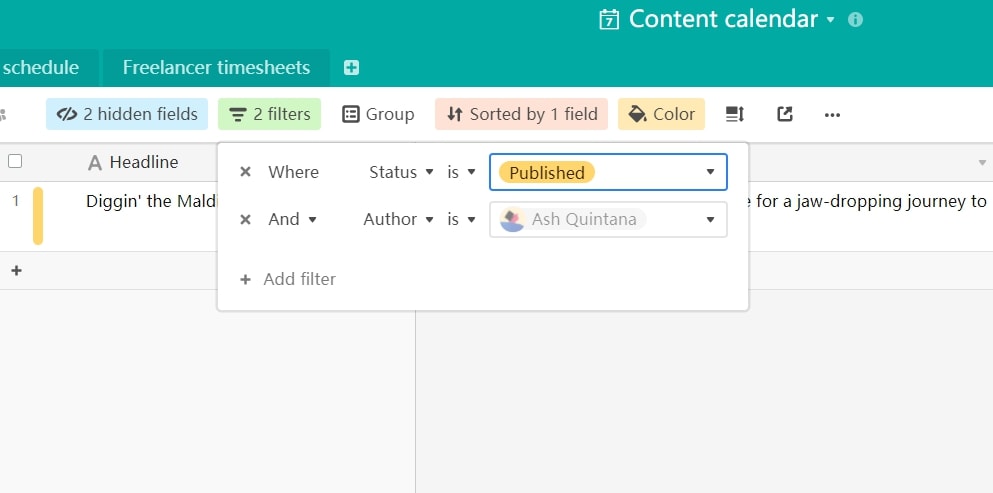This screenshot has width=993, height=493.
Task: Open the more options ellipsis menu
Action: 832,114
